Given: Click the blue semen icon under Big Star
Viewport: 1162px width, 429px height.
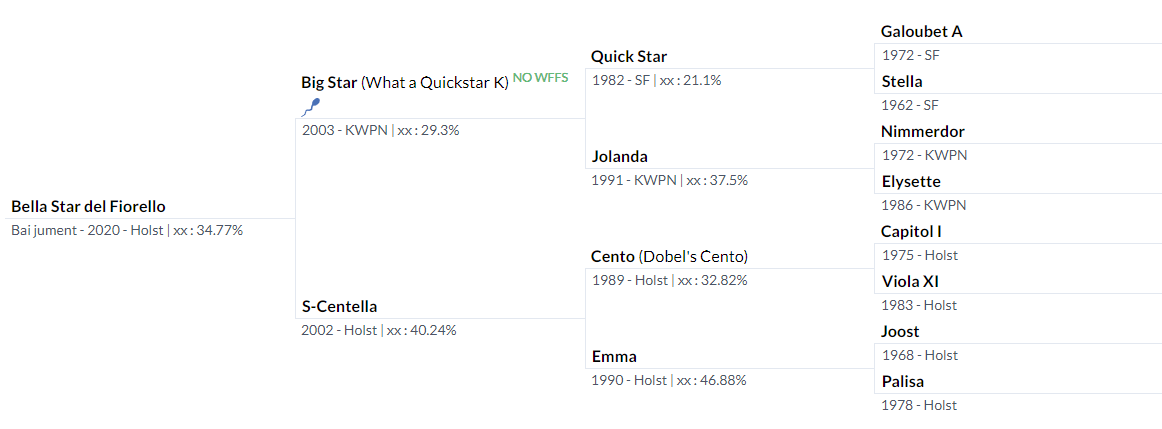Looking at the screenshot, I should coord(311,107).
